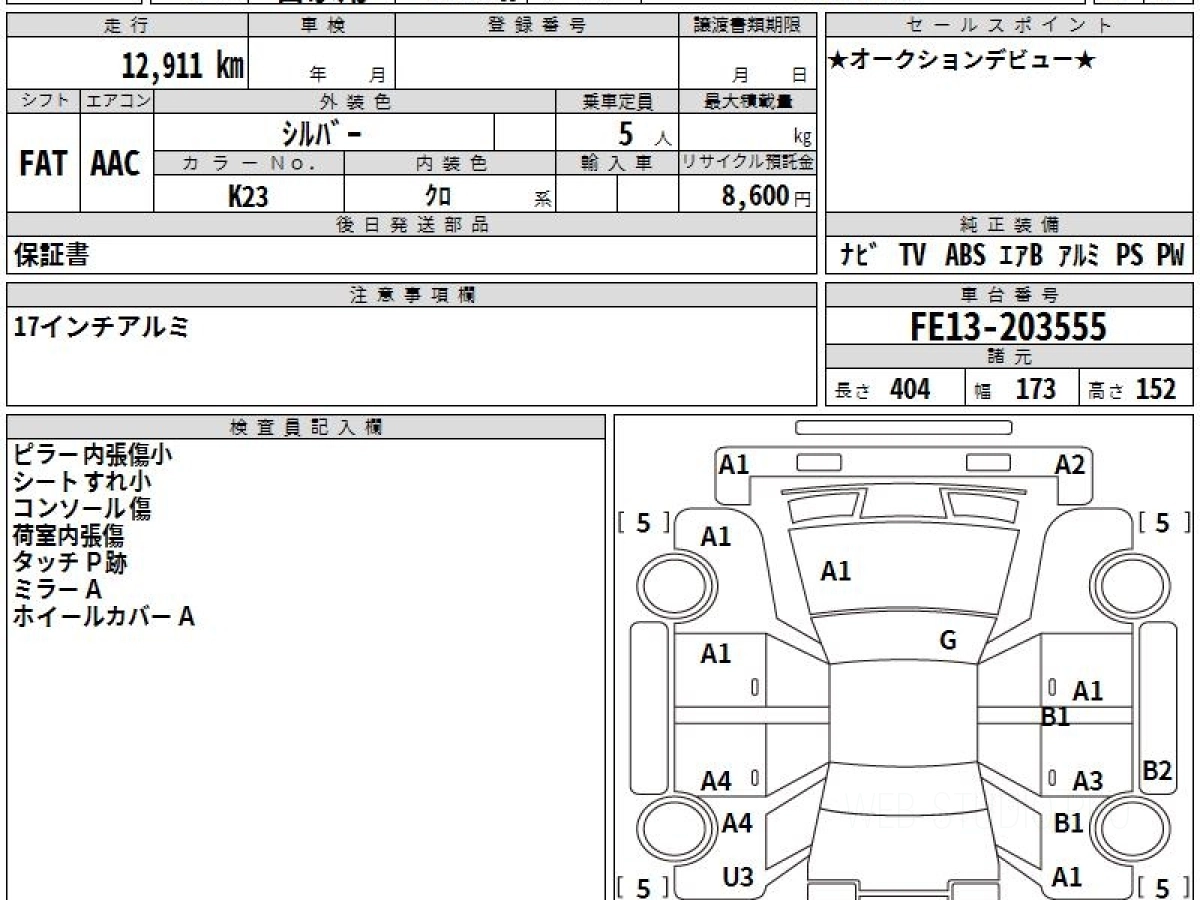Screen dimensions: 1200x900
Task: Select the ABS equipment item
Action: [x=965, y=256]
